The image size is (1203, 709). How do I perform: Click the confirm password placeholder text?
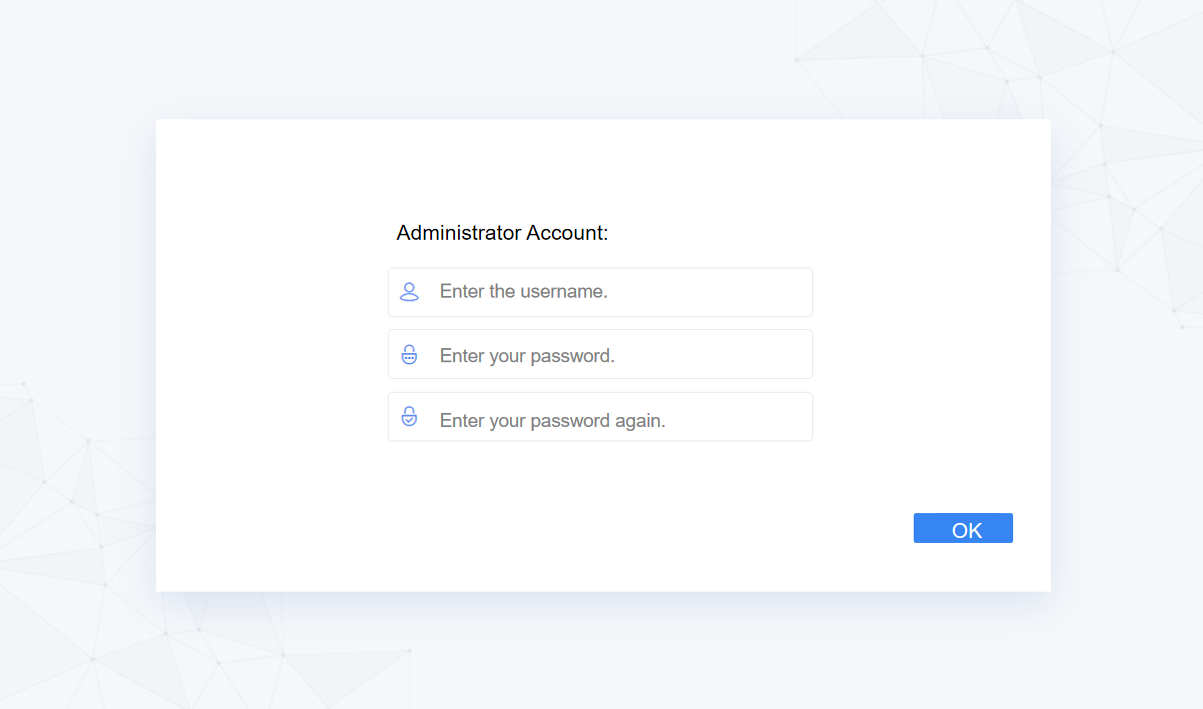point(552,420)
